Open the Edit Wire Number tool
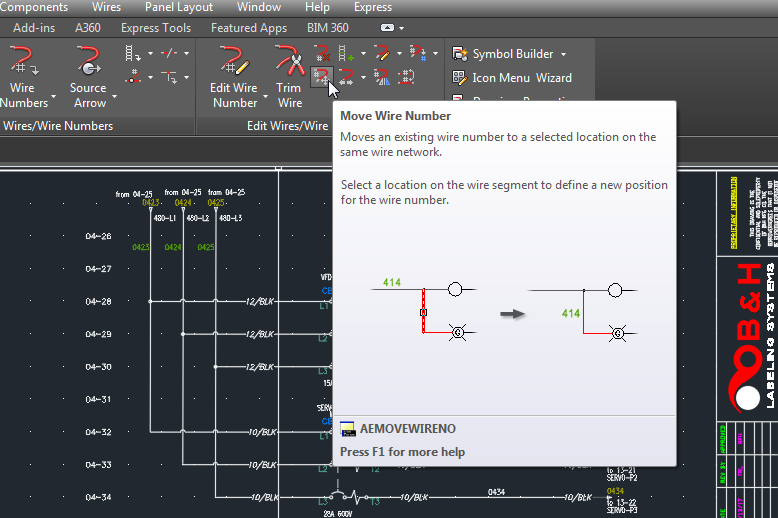This screenshot has width=778, height=518. [x=233, y=60]
